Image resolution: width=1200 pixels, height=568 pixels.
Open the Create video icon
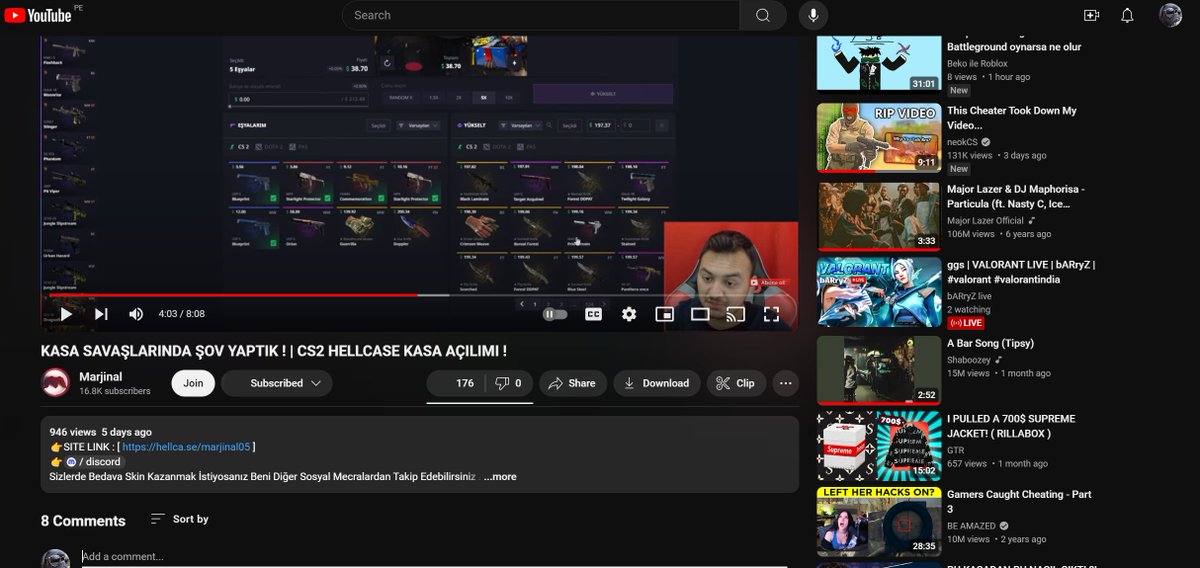[1091, 15]
